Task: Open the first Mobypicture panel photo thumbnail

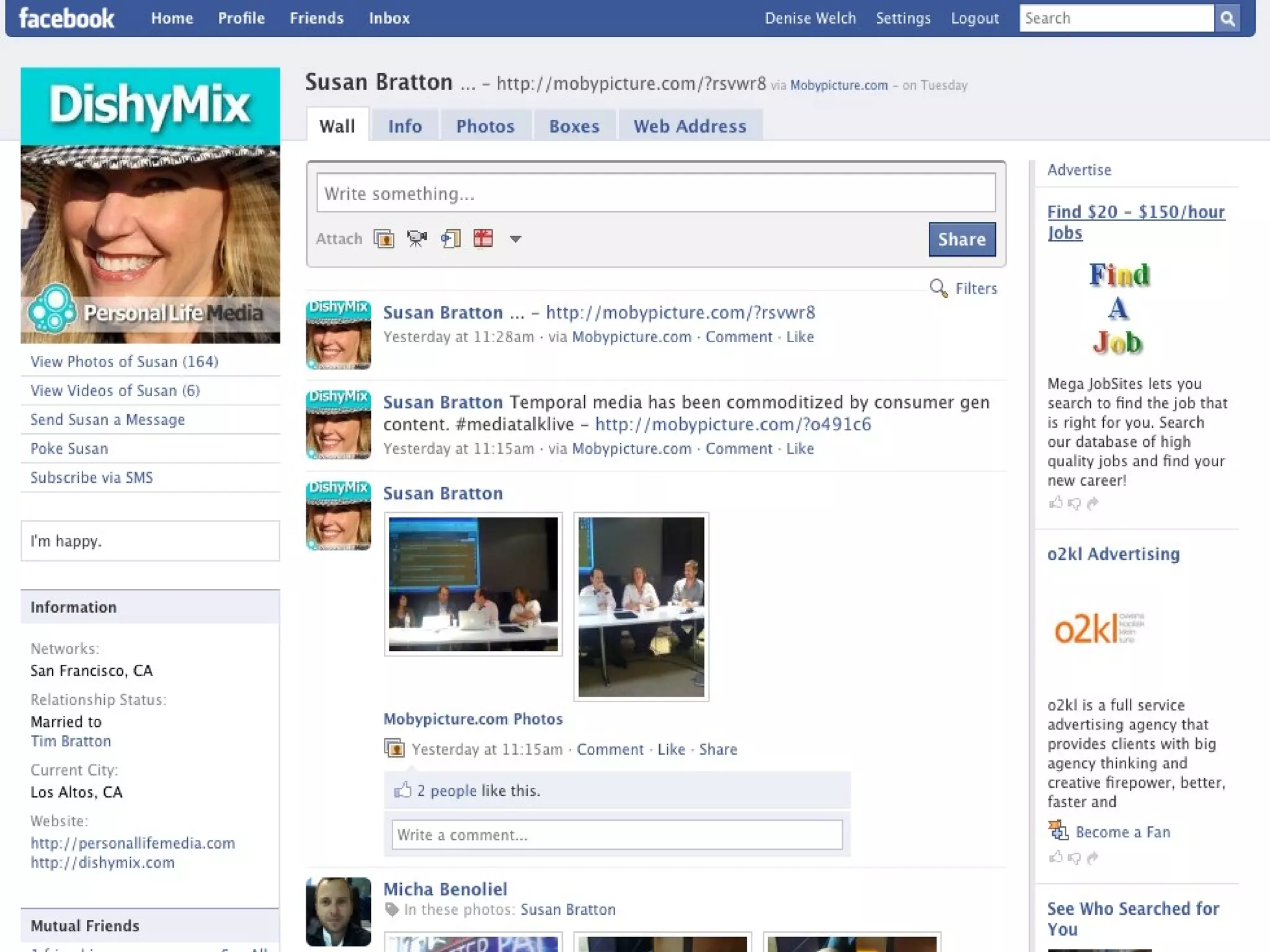Action: (473, 584)
